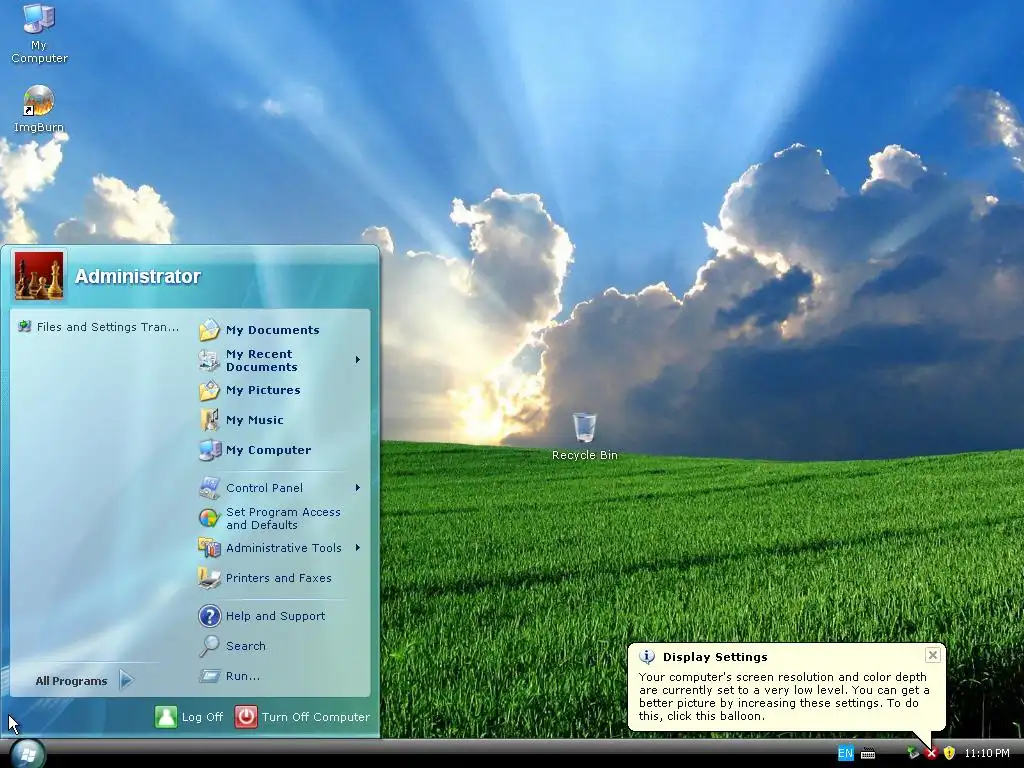The height and width of the screenshot is (768, 1024).
Task: Expand Administrative Tools submenu arrow
Action: click(x=358, y=548)
